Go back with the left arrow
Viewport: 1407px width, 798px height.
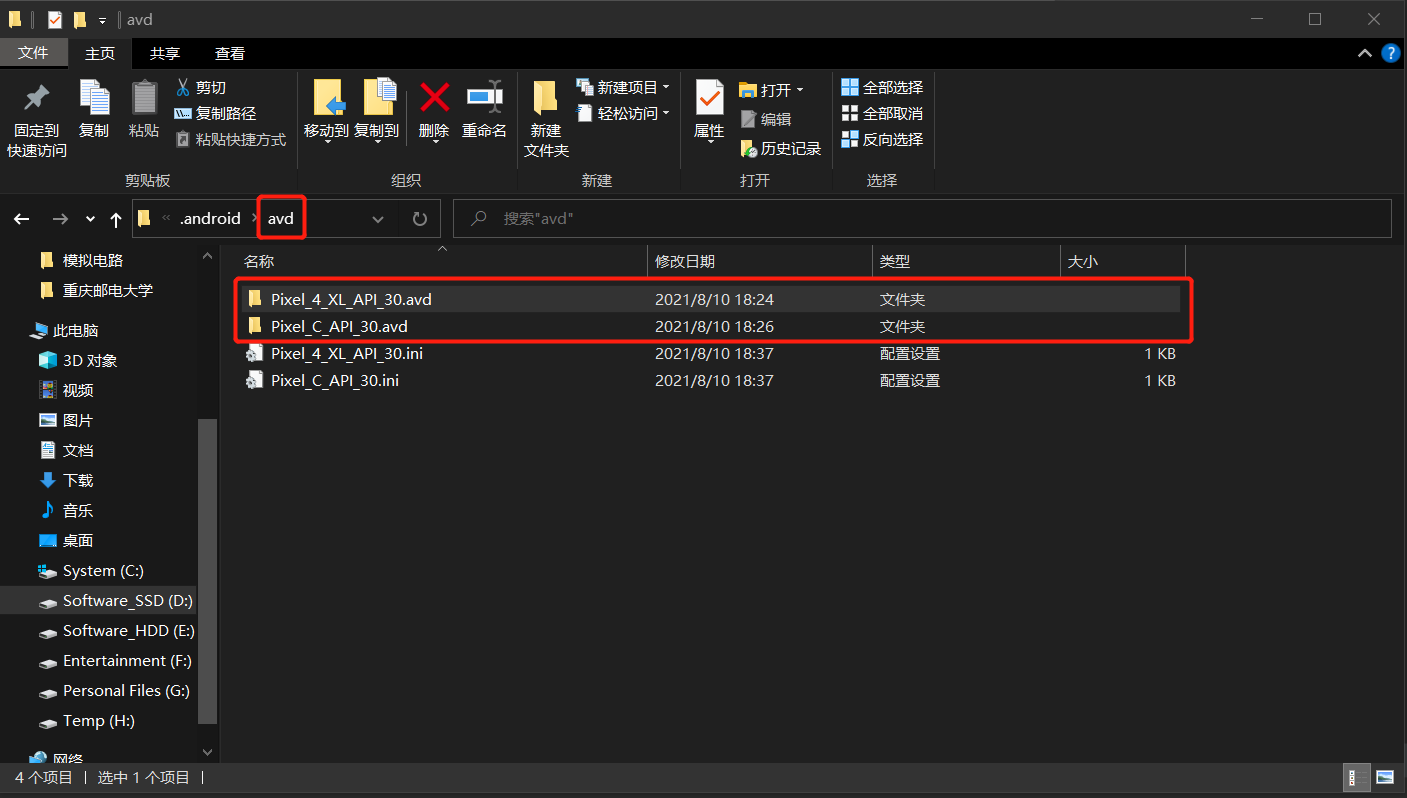coord(22,219)
